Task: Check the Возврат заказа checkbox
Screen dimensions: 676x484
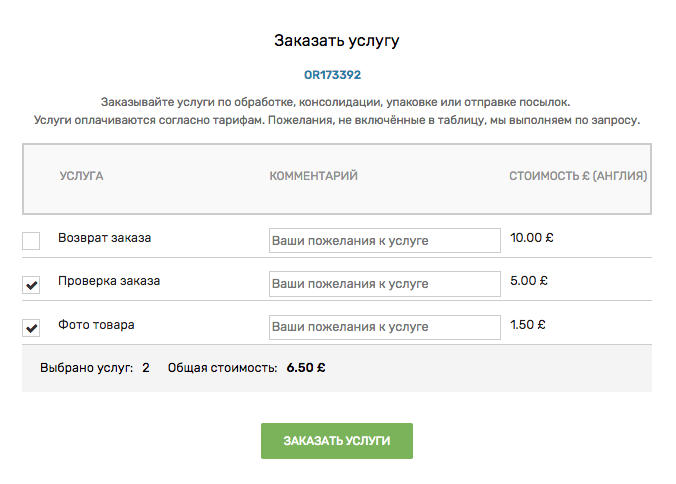Action: point(31,241)
